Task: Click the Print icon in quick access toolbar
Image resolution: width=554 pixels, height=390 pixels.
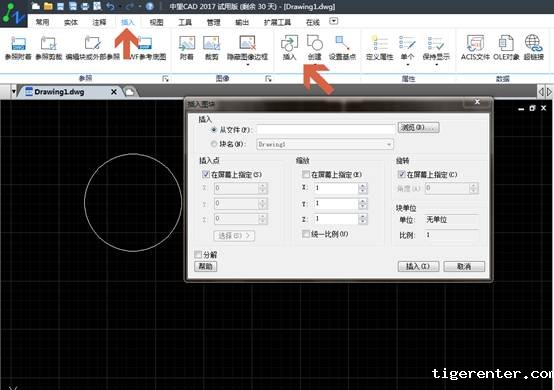Action: click(x=85, y=6)
